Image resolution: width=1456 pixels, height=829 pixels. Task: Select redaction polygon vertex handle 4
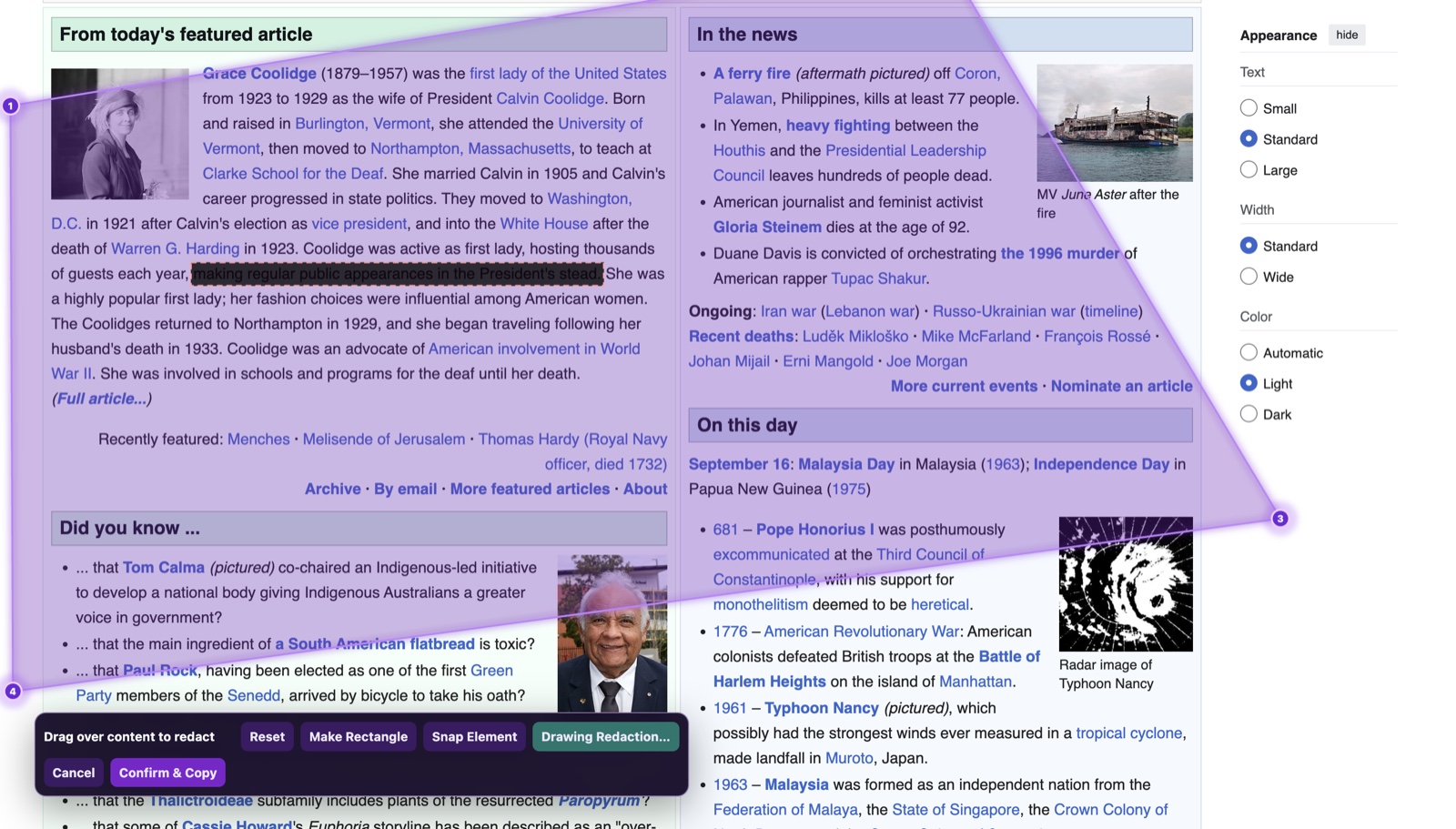click(x=13, y=692)
